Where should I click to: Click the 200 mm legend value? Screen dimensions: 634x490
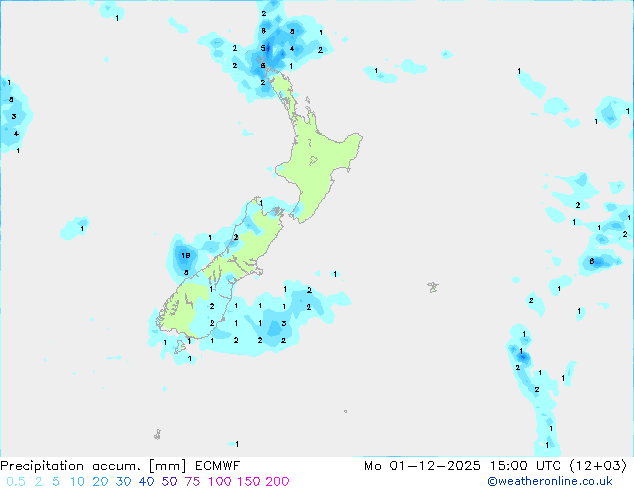(277, 482)
